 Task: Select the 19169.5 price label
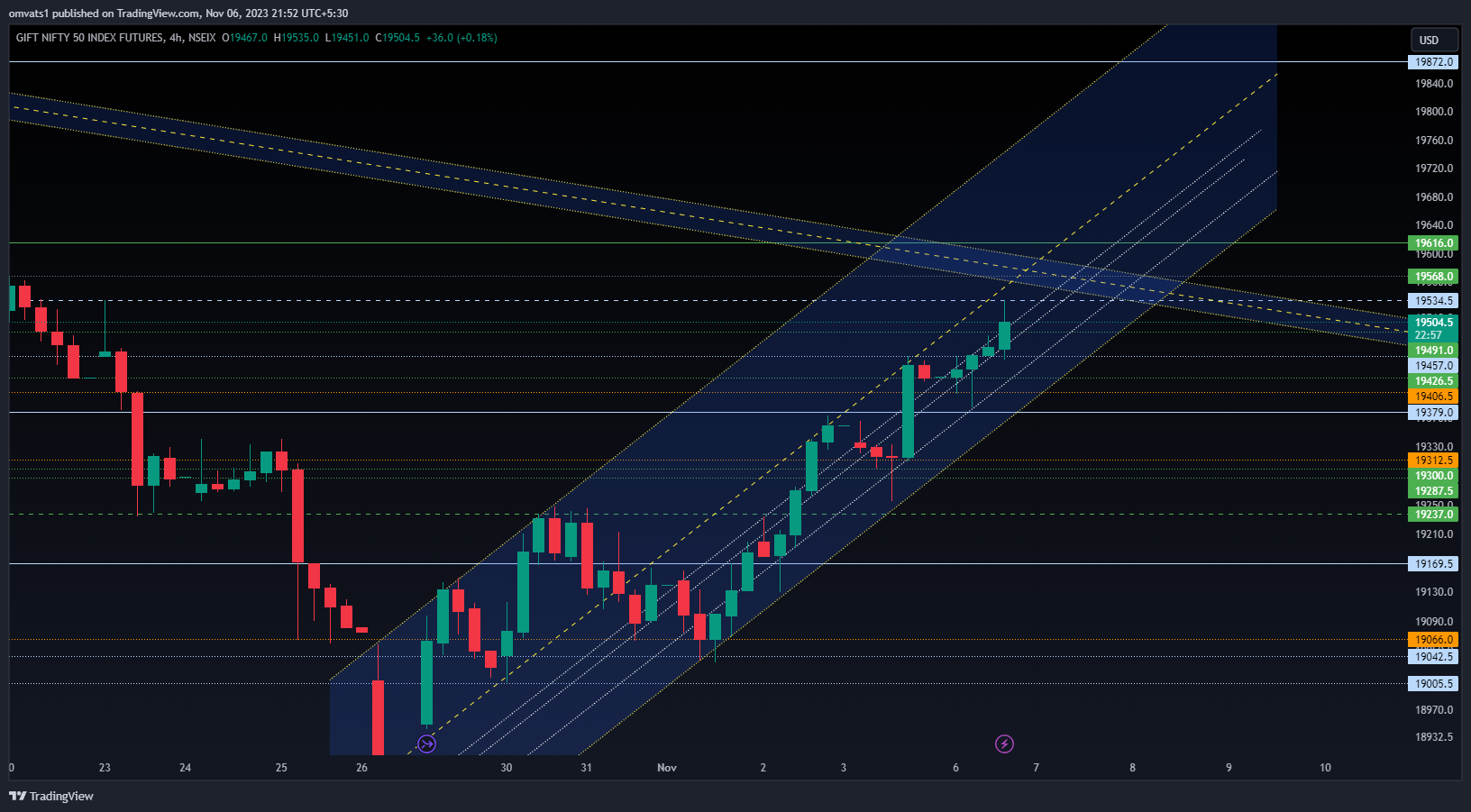pyautogui.click(x=1433, y=564)
